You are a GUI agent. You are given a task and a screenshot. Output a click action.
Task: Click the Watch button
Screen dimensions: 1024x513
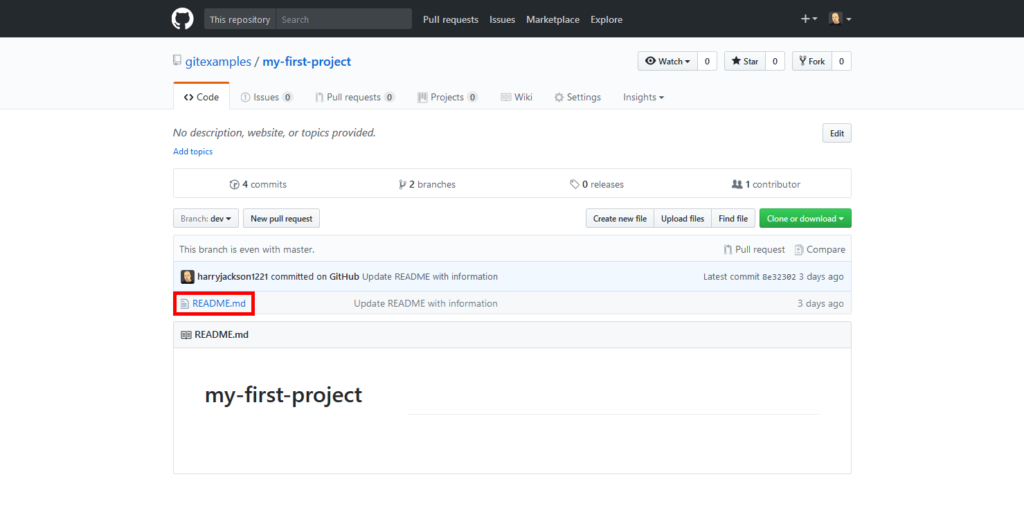(667, 61)
